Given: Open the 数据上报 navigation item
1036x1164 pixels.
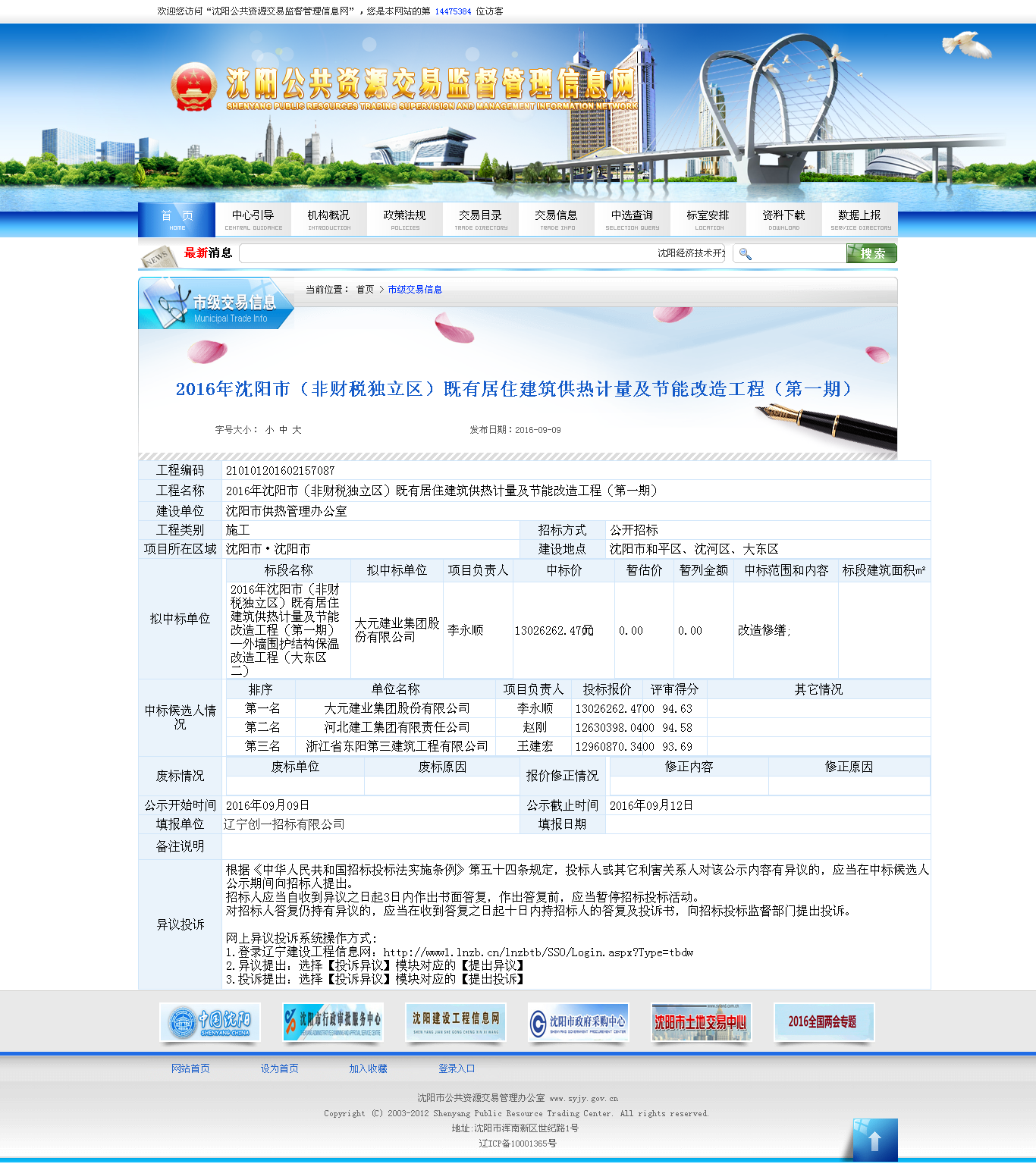Looking at the screenshot, I should point(860,220).
